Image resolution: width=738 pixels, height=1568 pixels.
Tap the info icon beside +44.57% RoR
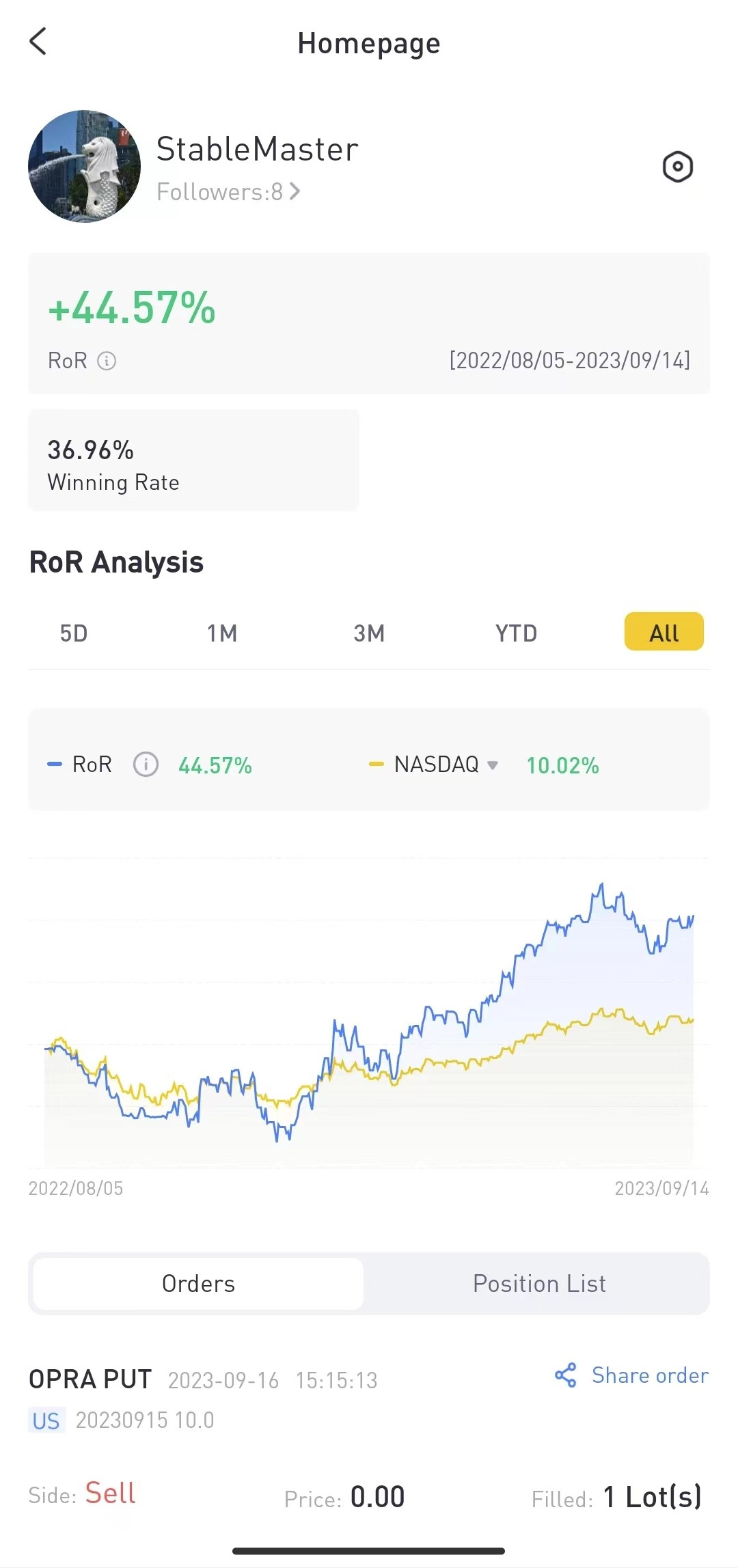107,361
